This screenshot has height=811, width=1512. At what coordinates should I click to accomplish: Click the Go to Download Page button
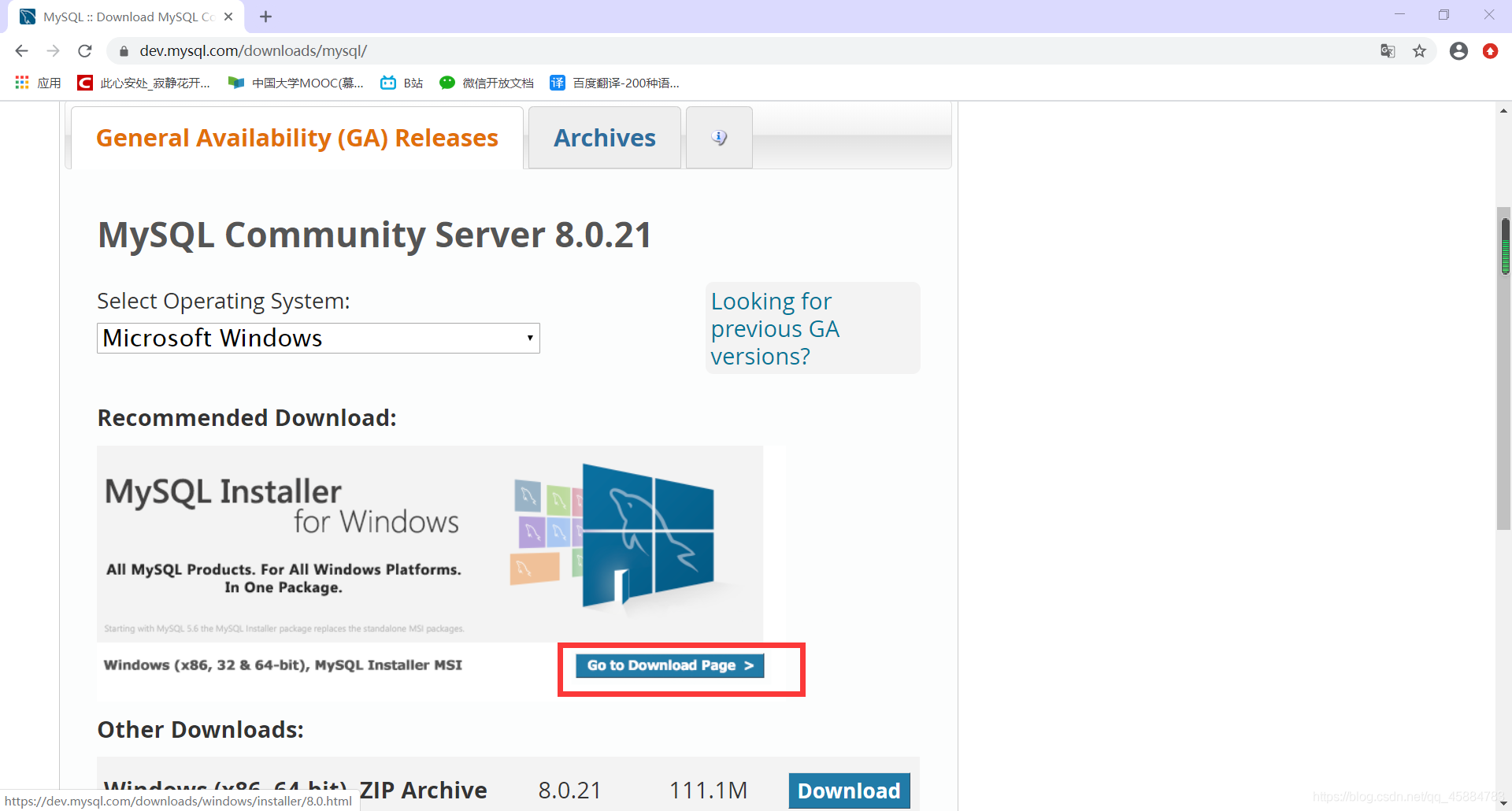point(669,665)
